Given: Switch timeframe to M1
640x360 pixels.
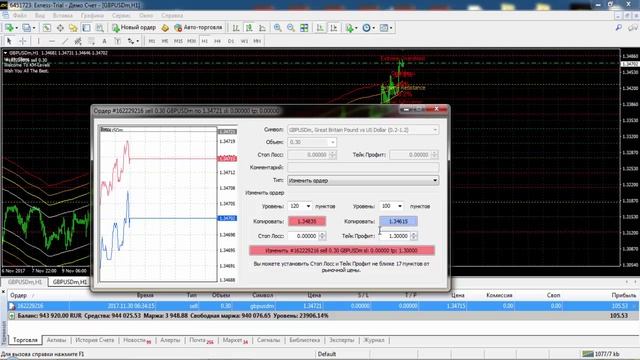Looking at the screenshot, I should [x=151, y=41].
